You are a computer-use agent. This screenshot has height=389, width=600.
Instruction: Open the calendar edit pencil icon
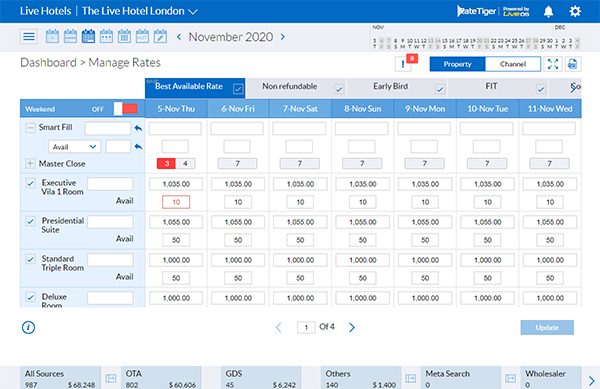click(x=160, y=37)
